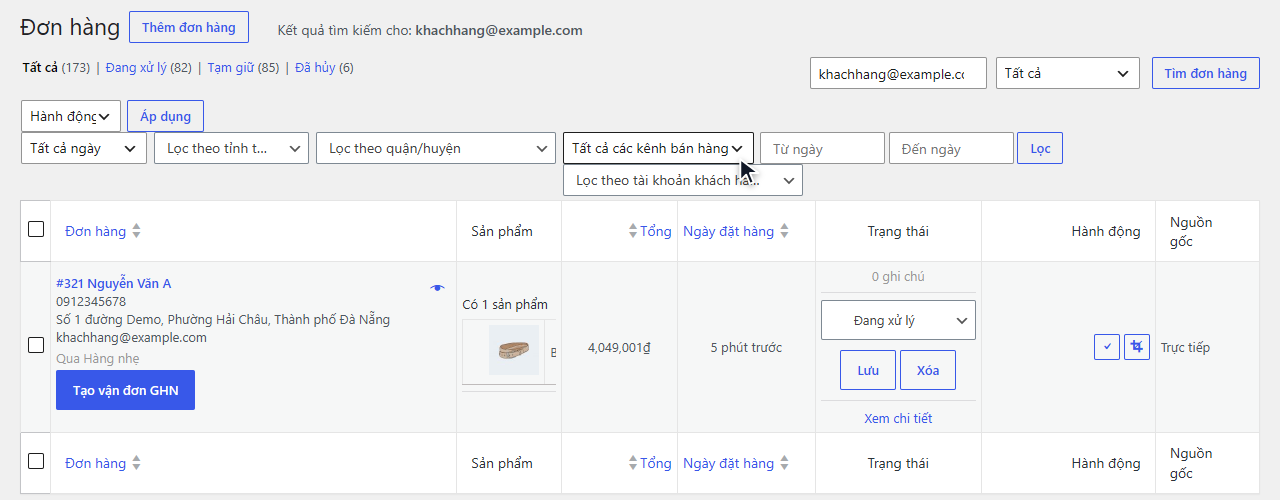Open the Tất cả dropdown beside search box
The width and height of the screenshot is (1280, 500).
1067,73
